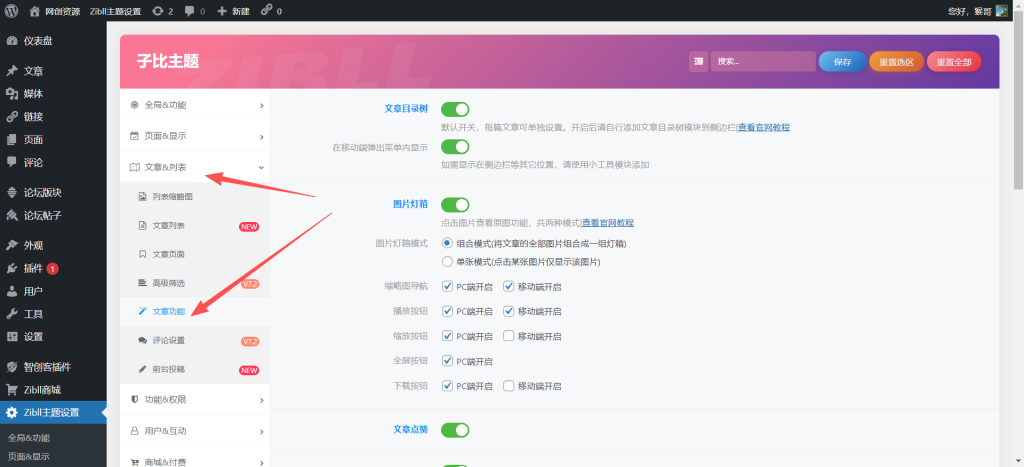Click the 媒体 media icon

[11, 94]
